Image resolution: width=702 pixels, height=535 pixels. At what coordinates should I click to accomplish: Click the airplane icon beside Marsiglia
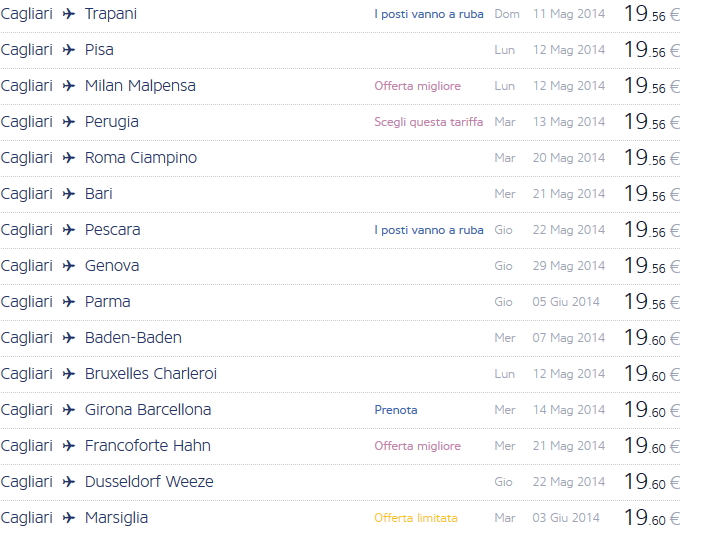point(69,518)
